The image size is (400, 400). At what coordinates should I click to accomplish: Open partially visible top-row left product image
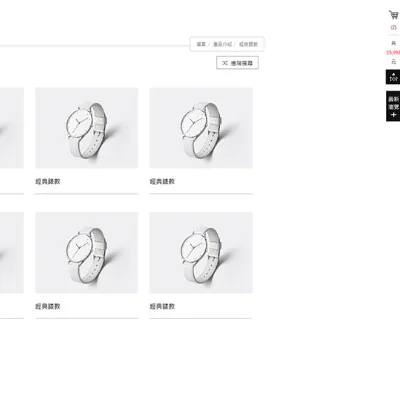[x=12, y=128]
